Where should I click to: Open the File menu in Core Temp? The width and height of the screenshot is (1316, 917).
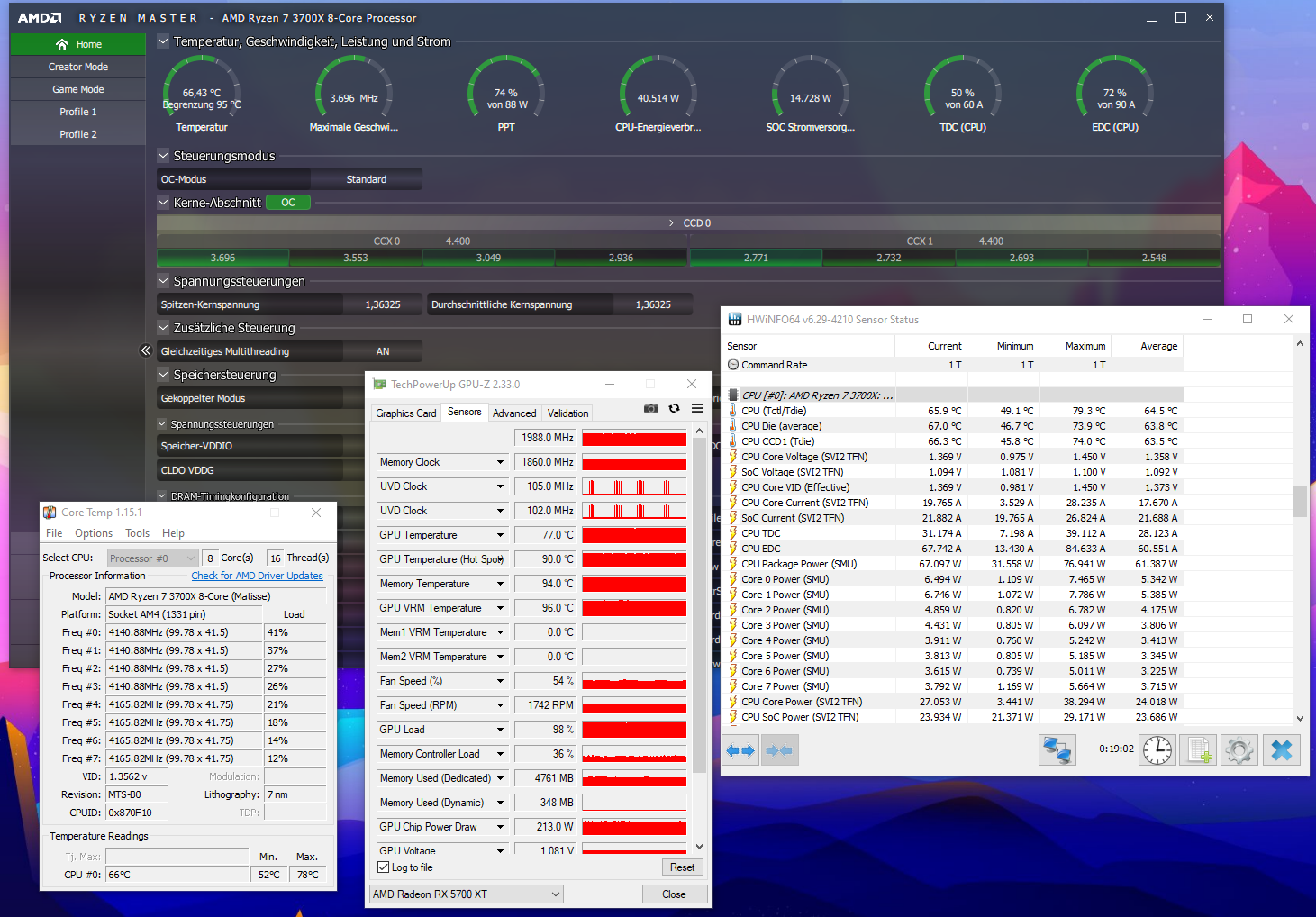(54, 533)
